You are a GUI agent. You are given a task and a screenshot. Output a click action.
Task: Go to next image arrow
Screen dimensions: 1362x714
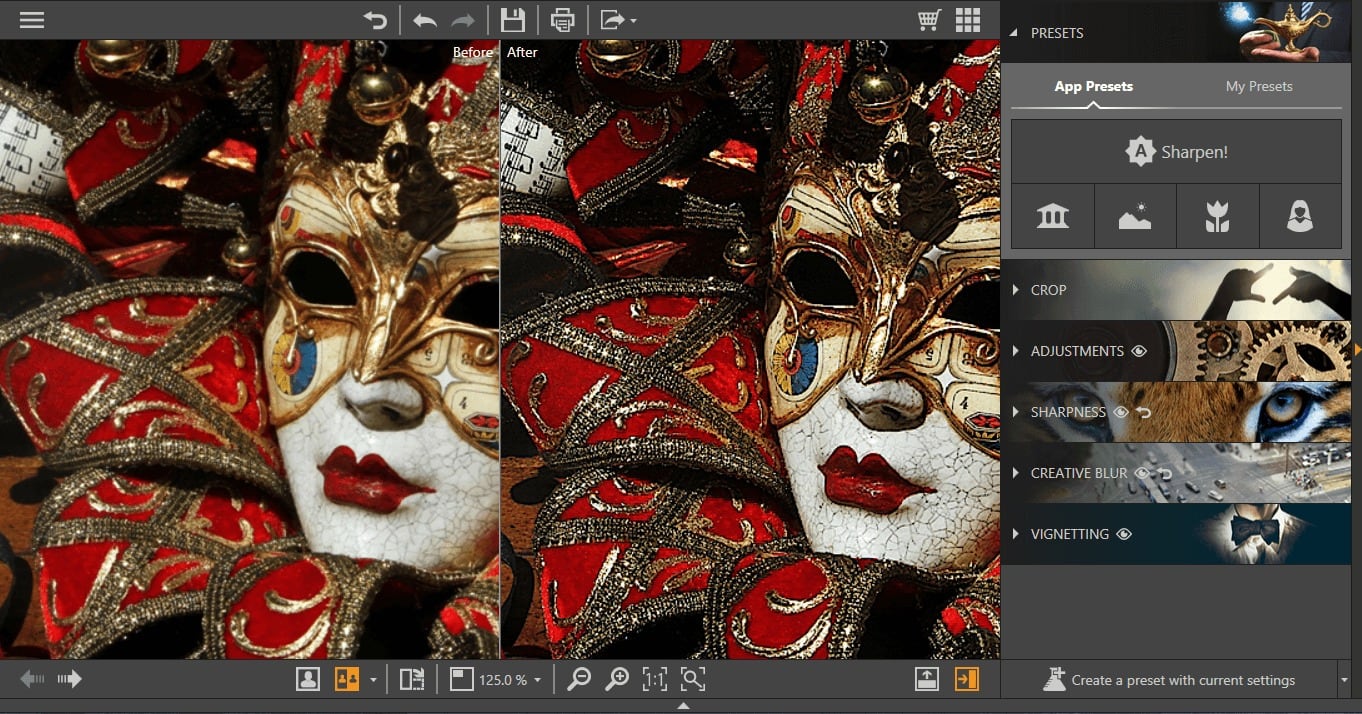pos(69,680)
